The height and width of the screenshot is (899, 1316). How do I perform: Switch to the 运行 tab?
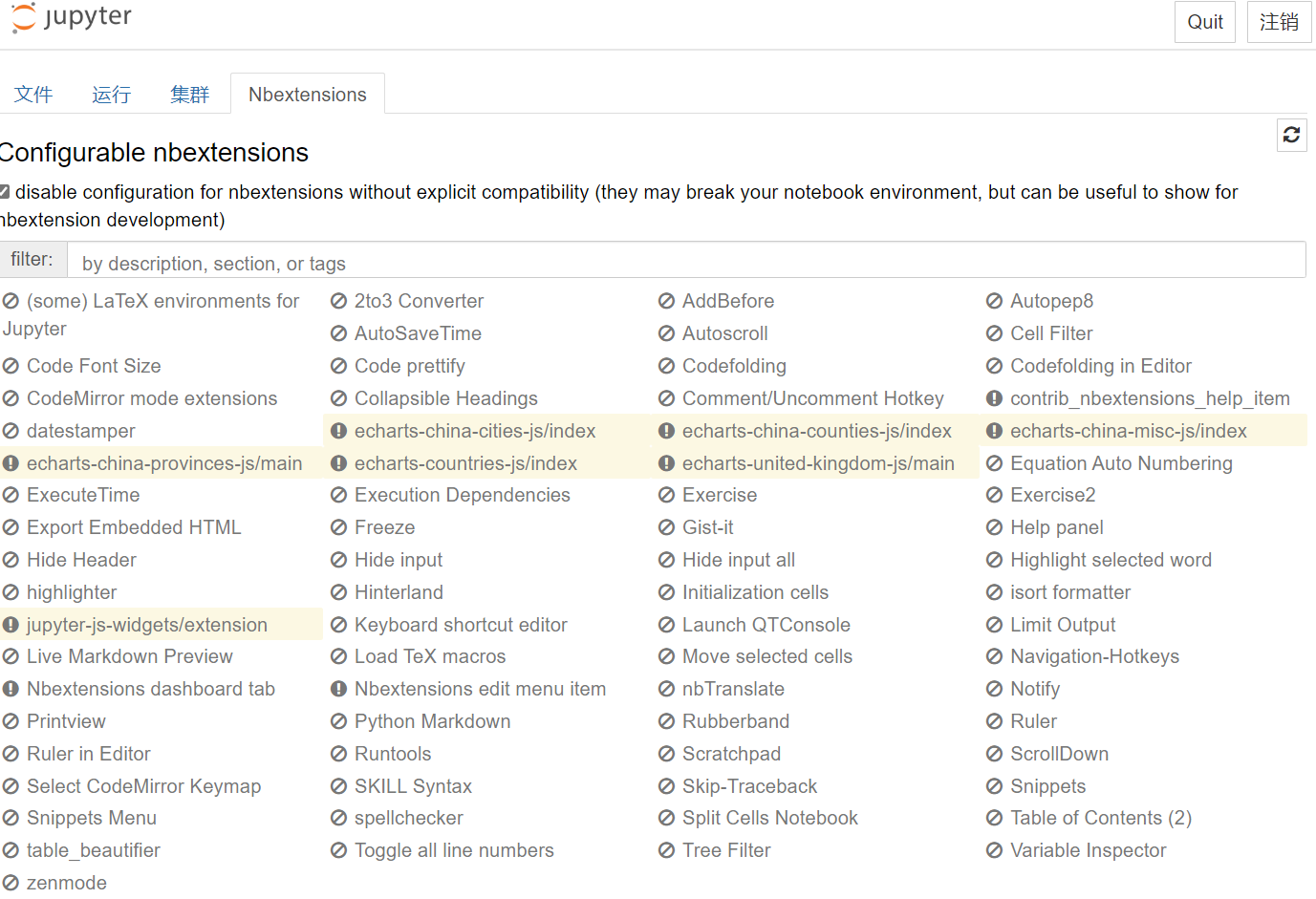[x=112, y=95]
